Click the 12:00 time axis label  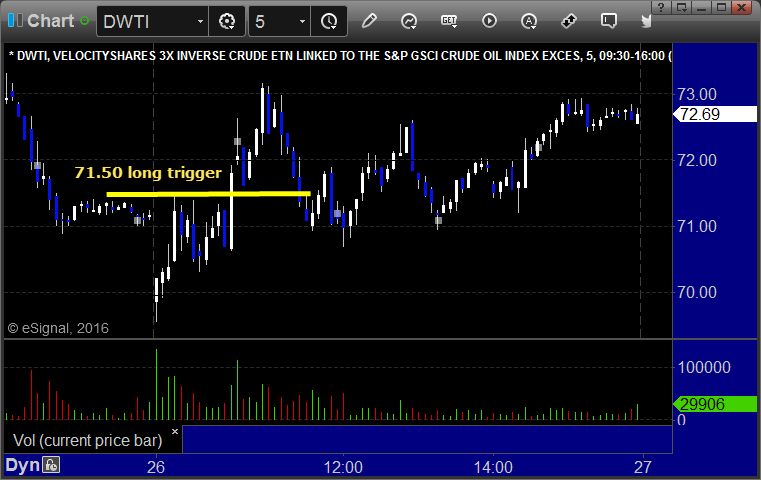[x=343, y=467]
